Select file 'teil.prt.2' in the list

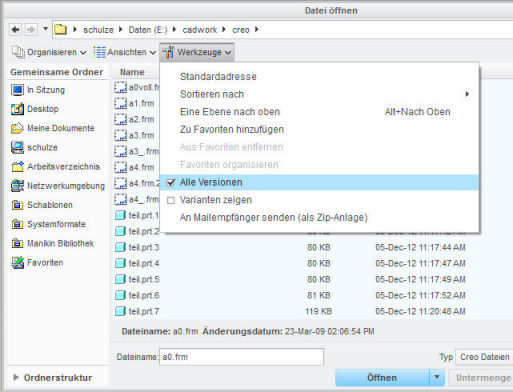tap(144, 231)
